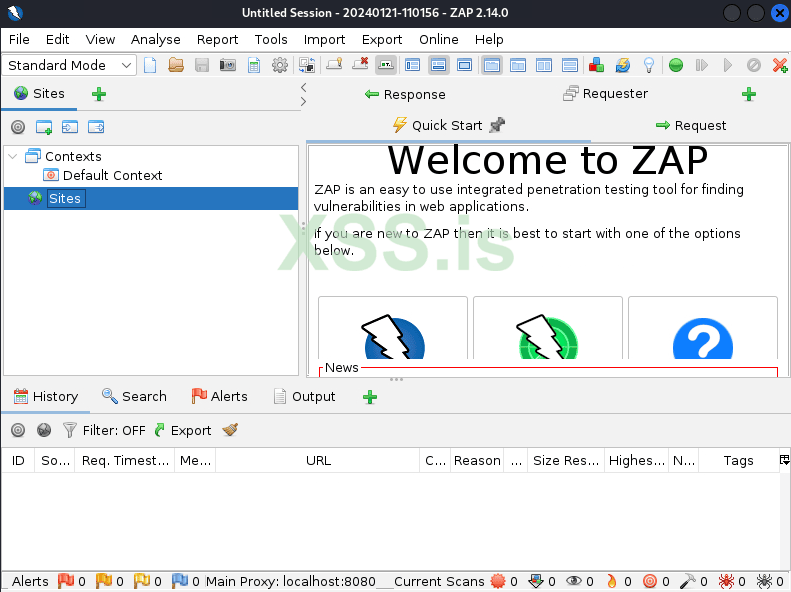Click the light bulb tips icon
Viewport: 791px width, 592px height.
point(649,65)
